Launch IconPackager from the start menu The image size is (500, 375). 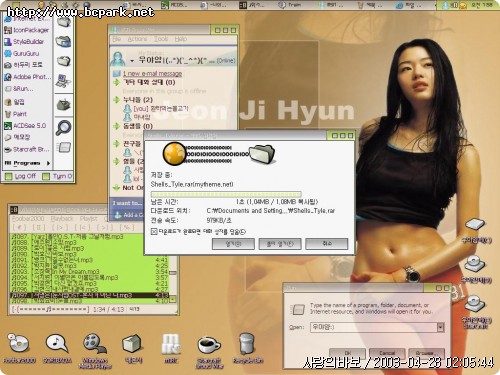[x=27, y=30]
